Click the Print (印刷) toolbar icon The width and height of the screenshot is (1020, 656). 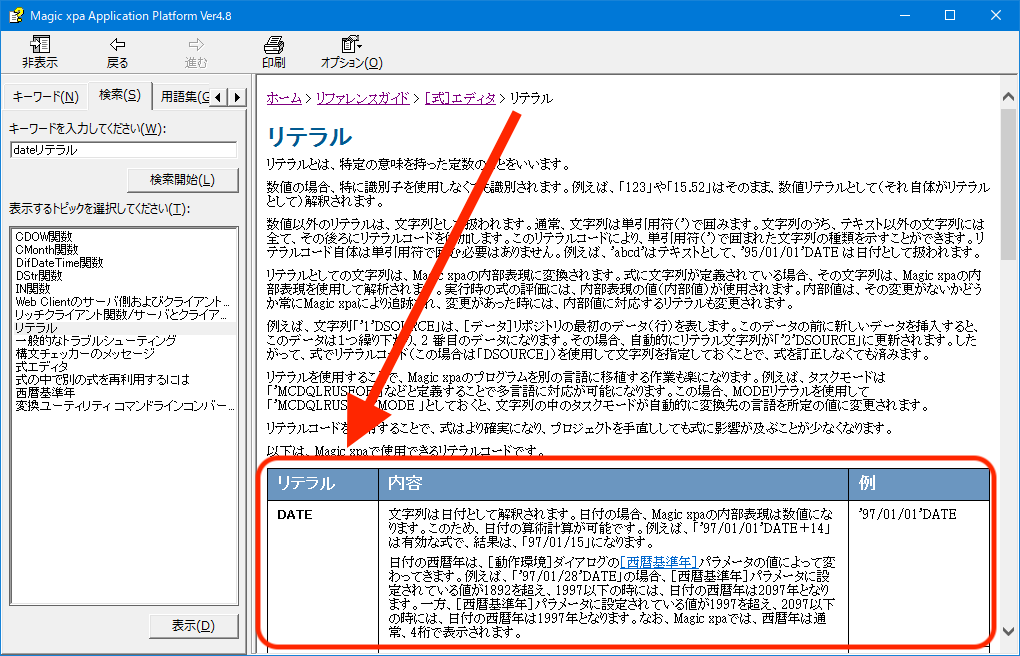(x=273, y=45)
